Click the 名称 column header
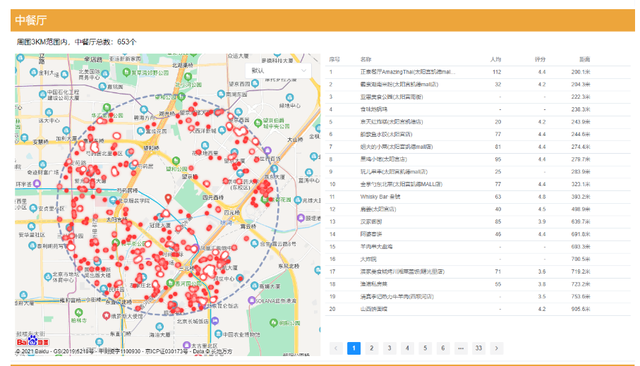Screen dimensions: 640x366 click(366, 60)
